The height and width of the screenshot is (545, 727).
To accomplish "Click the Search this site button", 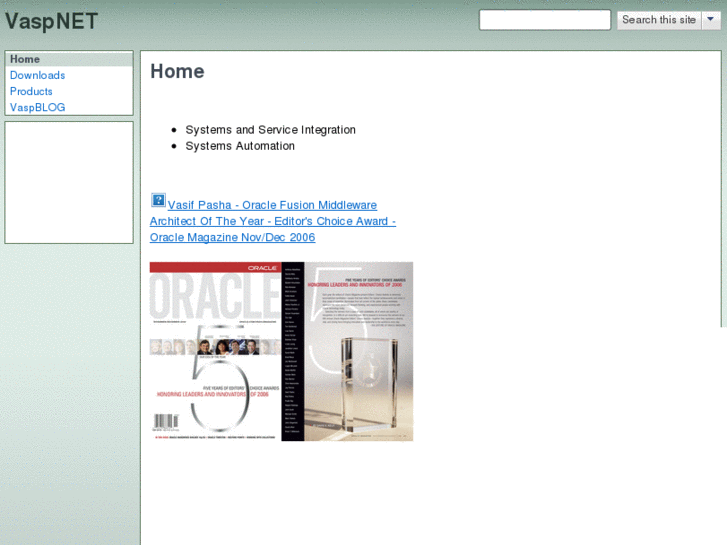I will (x=659, y=20).
